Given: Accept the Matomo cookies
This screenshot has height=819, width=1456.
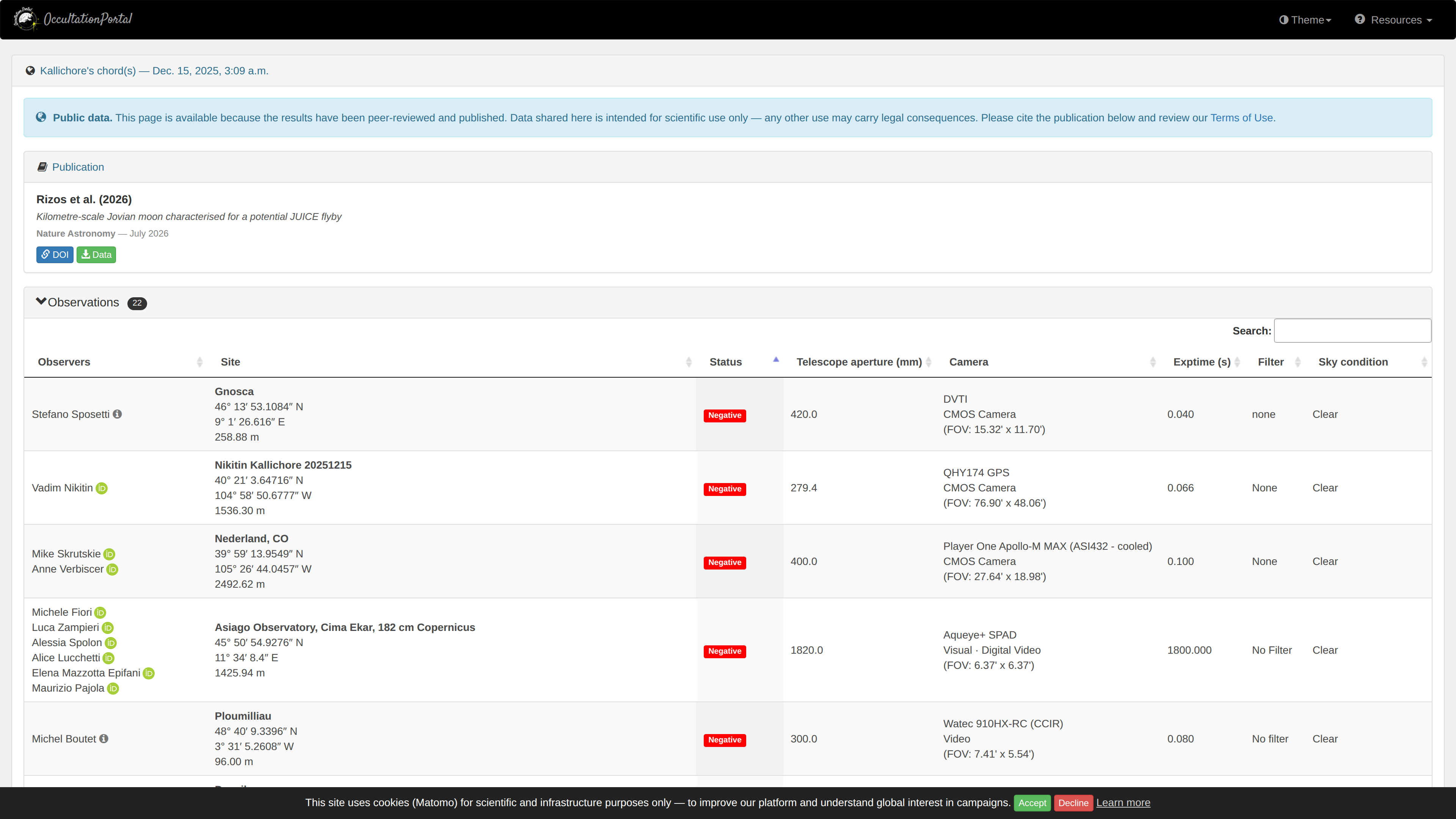Looking at the screenshot, I should click(x=1032, y=803).
